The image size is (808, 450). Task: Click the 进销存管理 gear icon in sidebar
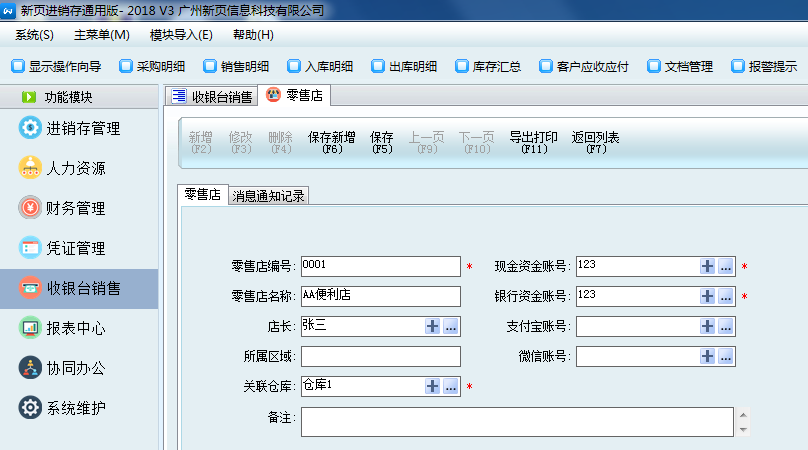pos(30,128)
